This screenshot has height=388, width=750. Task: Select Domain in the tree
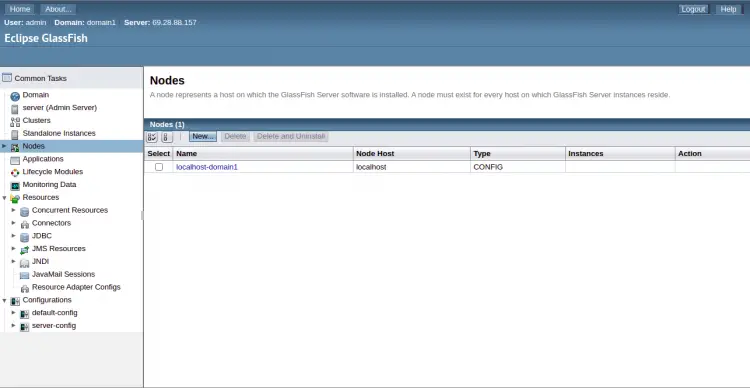(35, 95)
